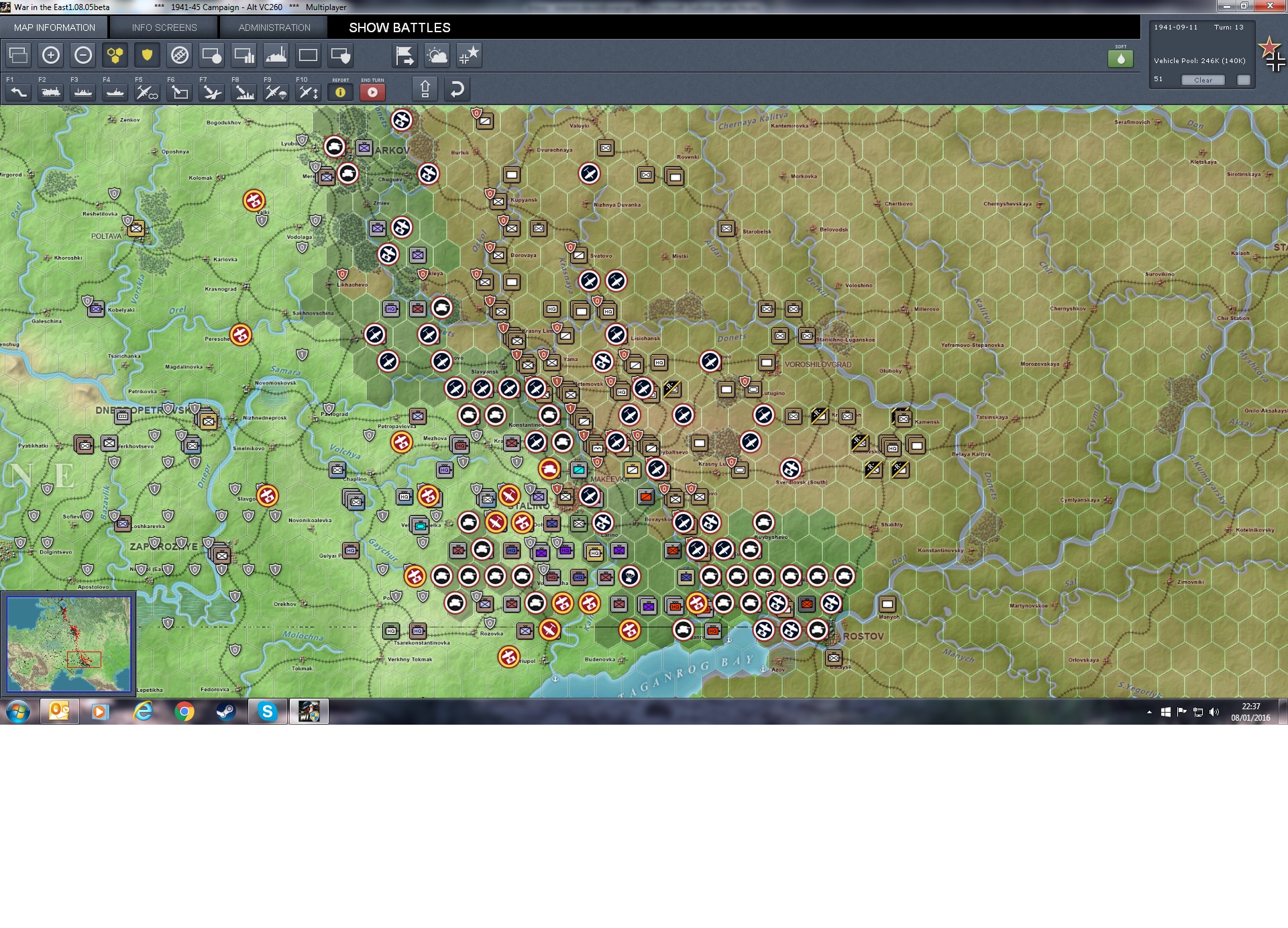Click the undo move arrow button
Screen dimensions: 1288x928
[457, 89]
